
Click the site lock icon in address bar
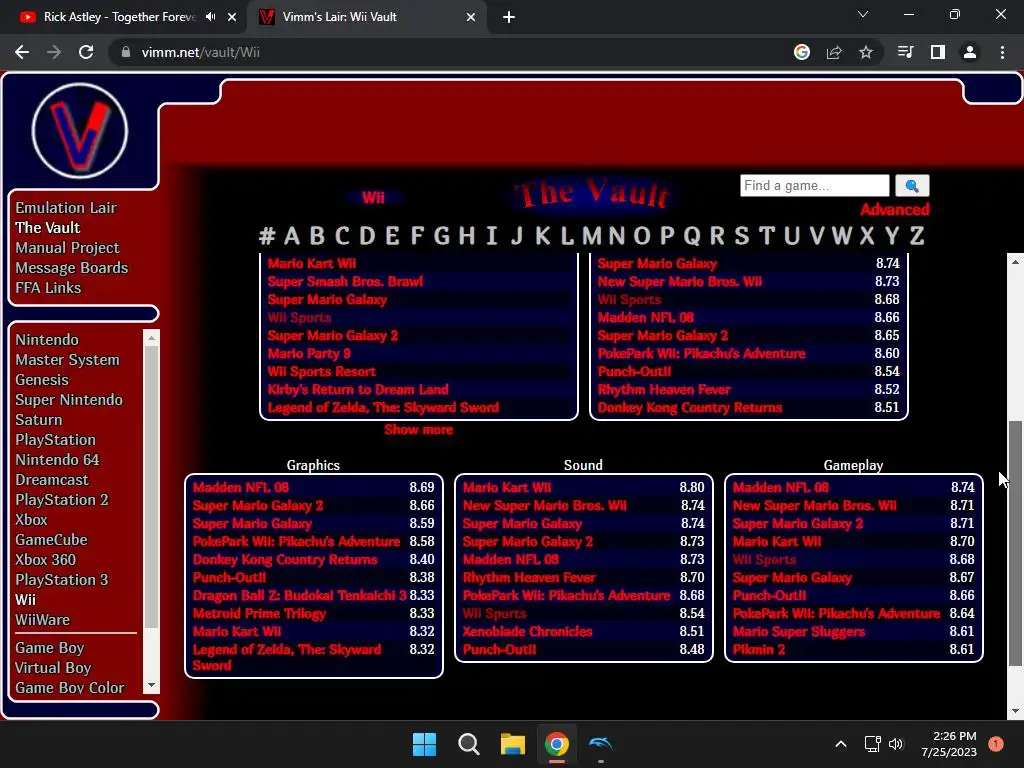click(x=126, y=52)
